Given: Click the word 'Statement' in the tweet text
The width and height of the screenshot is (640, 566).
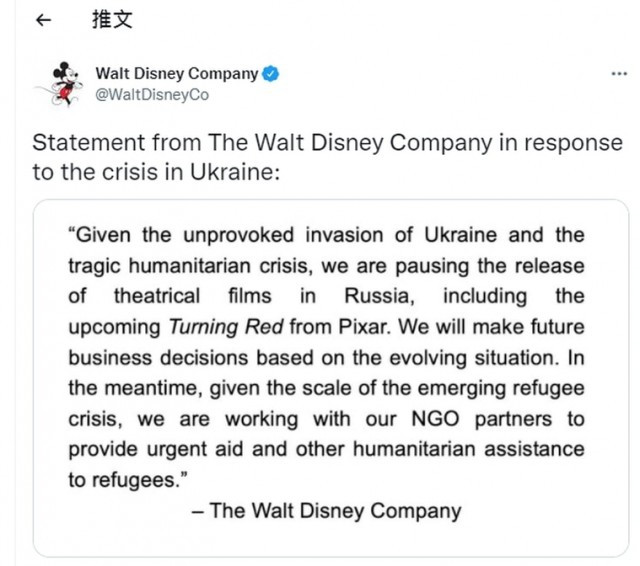Looking at the screenshot, I should click(x=89, y=143).
